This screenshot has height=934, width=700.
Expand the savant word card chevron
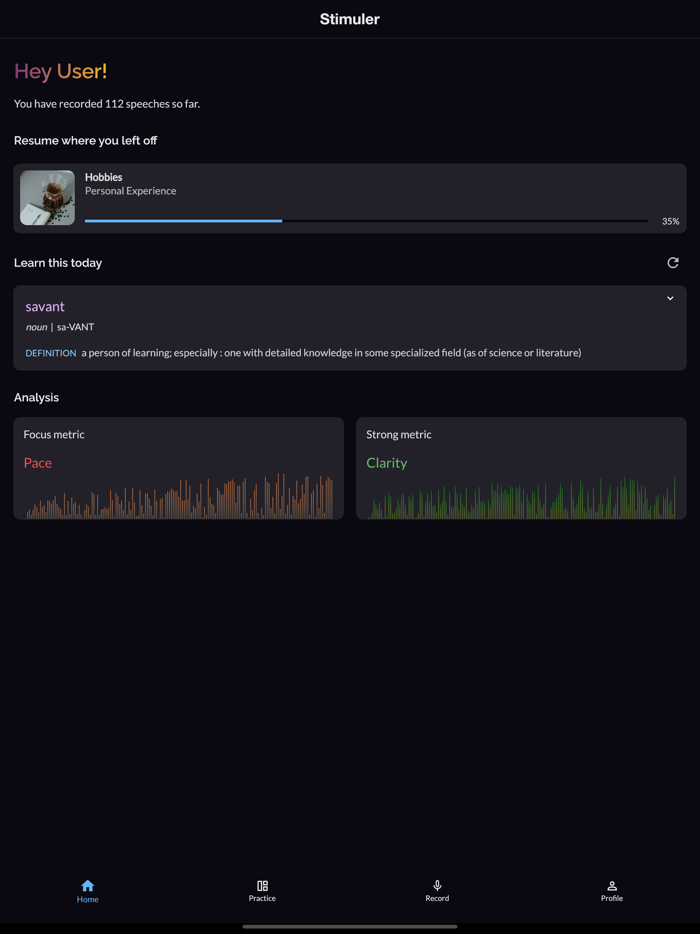tap(670, 298)
